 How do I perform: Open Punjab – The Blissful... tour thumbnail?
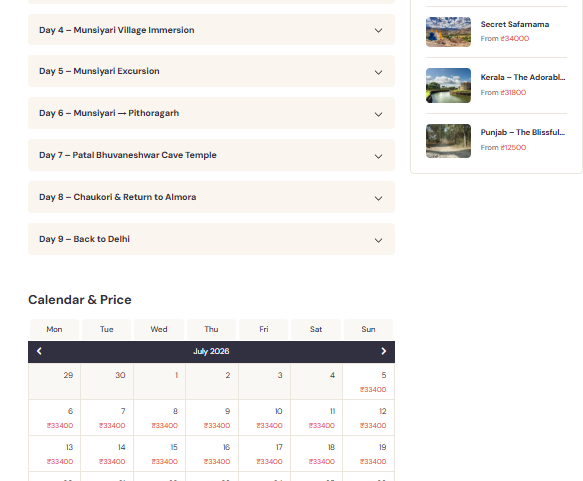[x=448, y=141]
